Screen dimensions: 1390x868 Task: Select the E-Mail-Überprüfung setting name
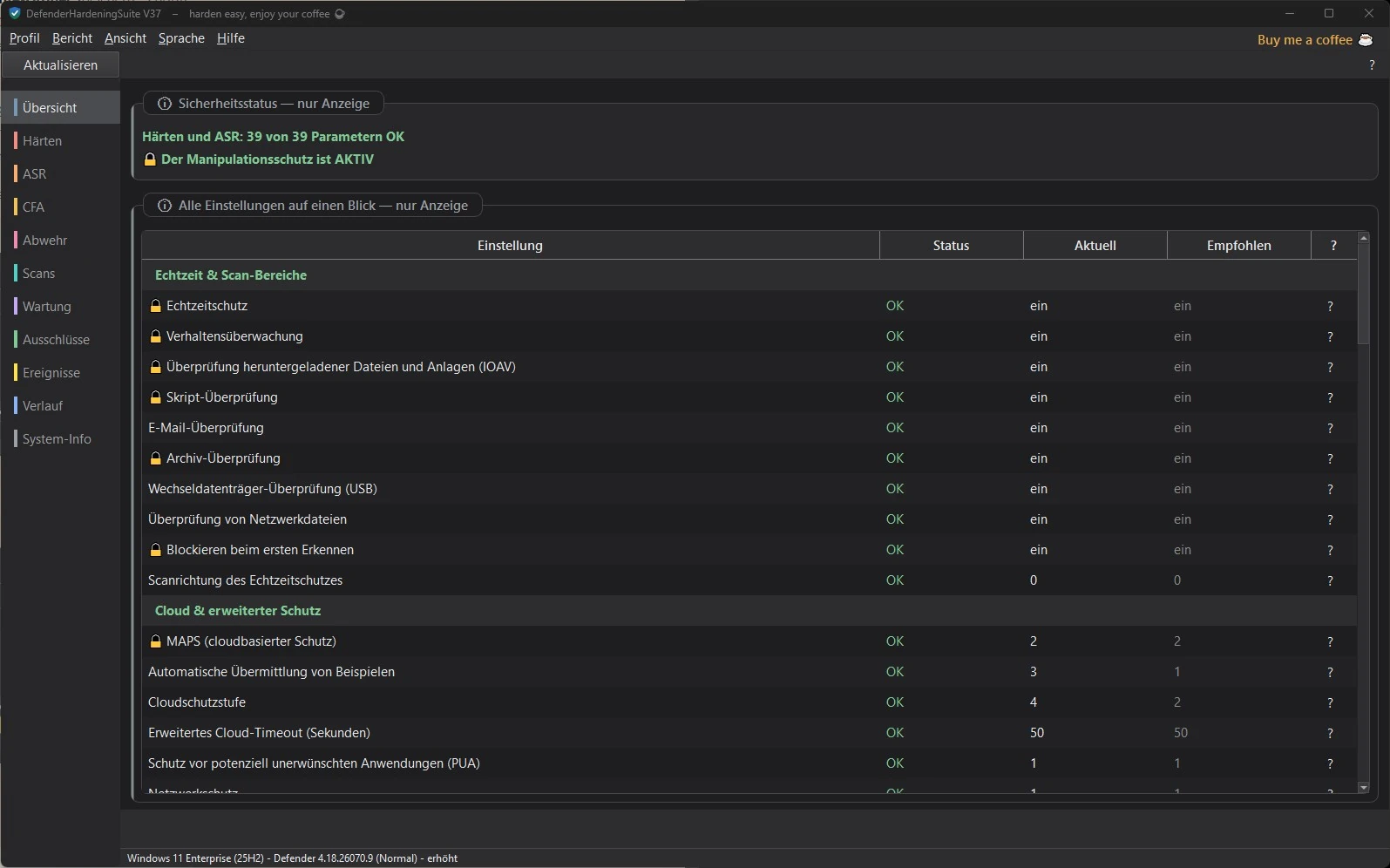(206, 428)
